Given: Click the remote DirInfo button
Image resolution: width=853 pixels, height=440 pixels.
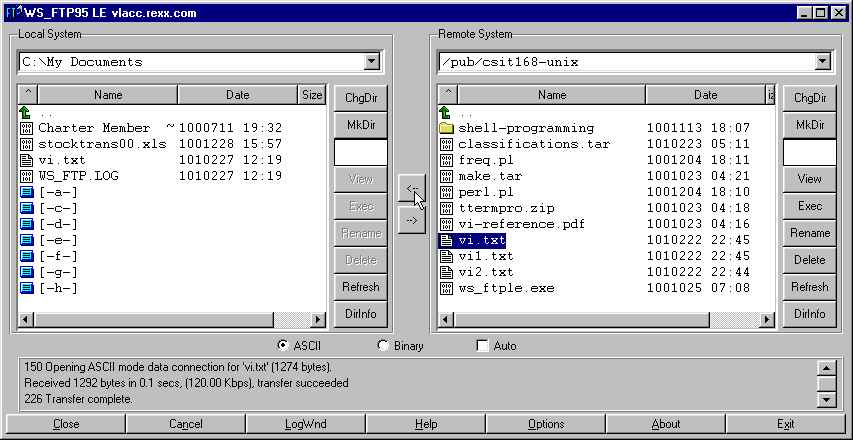Looking at the screenshot, I should click(x=809, y=314).
